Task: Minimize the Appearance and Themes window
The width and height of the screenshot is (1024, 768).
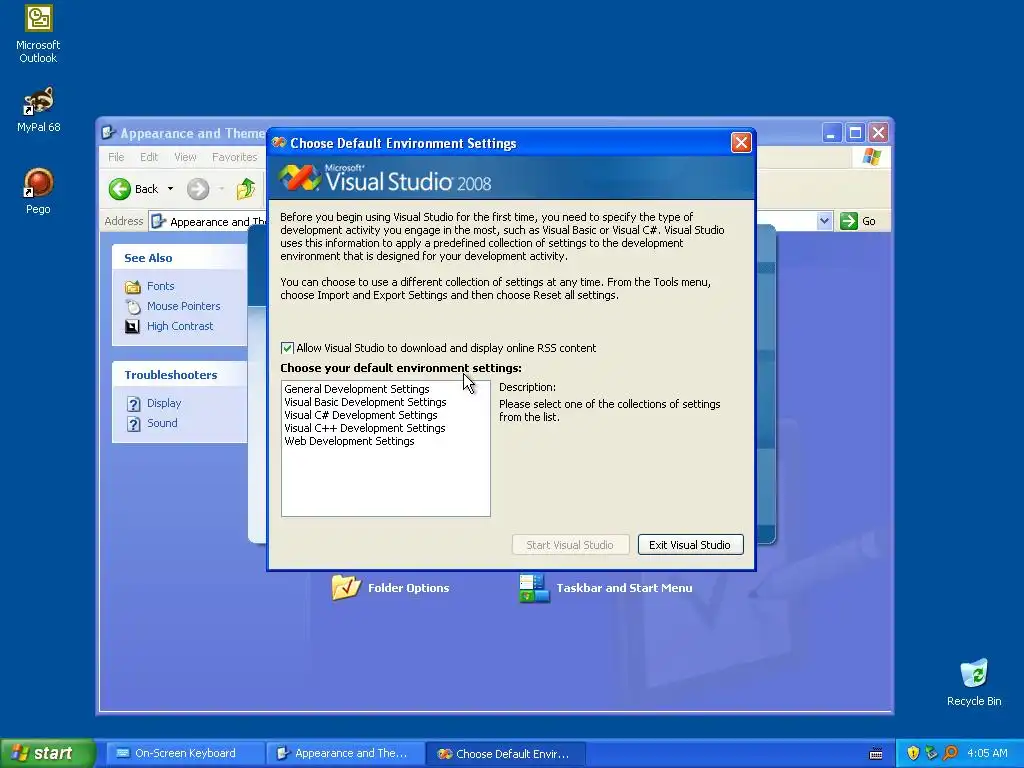Action: 831,133
